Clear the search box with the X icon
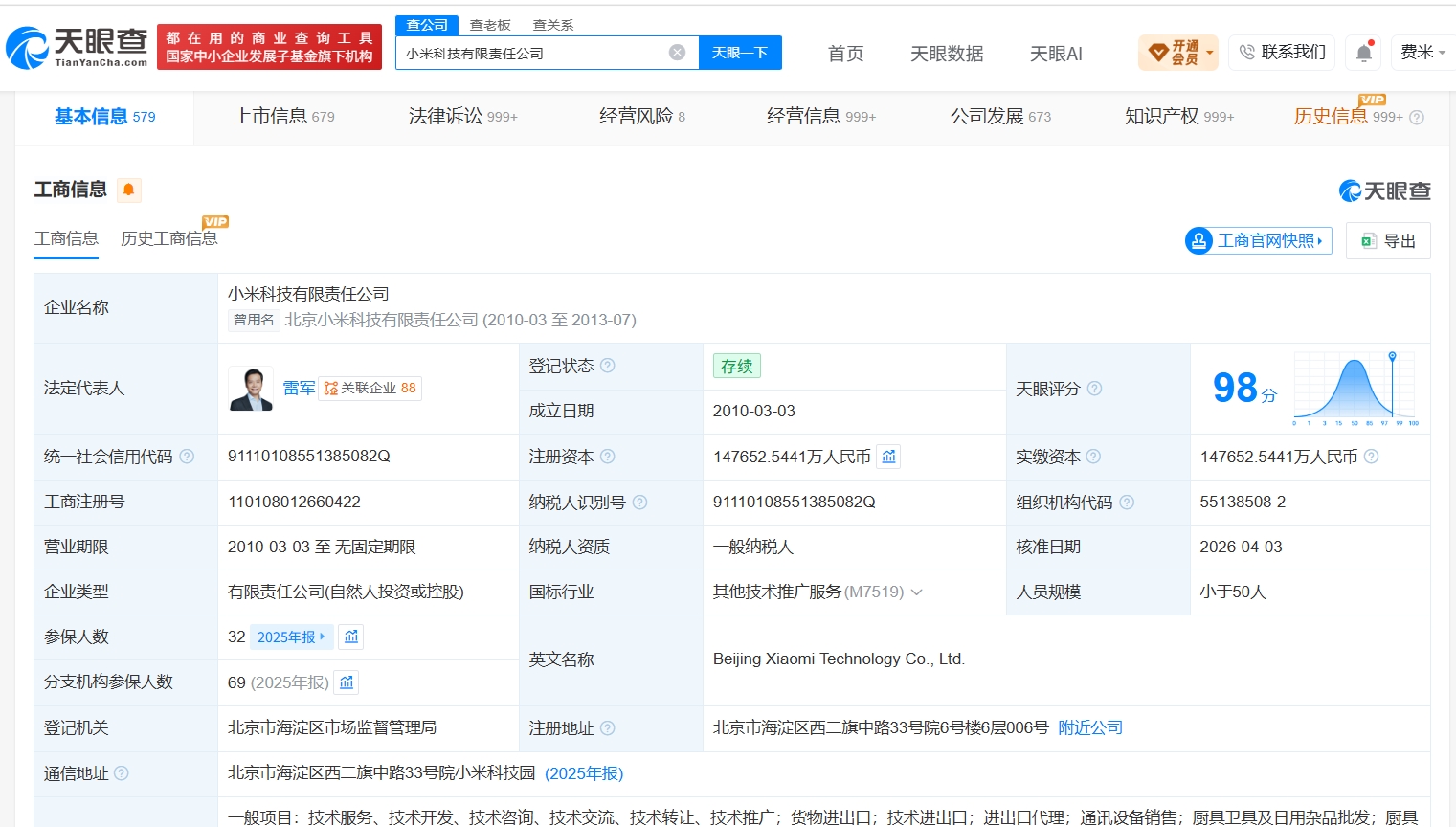This screenshot has height=827, width=1456. (677, 53)
